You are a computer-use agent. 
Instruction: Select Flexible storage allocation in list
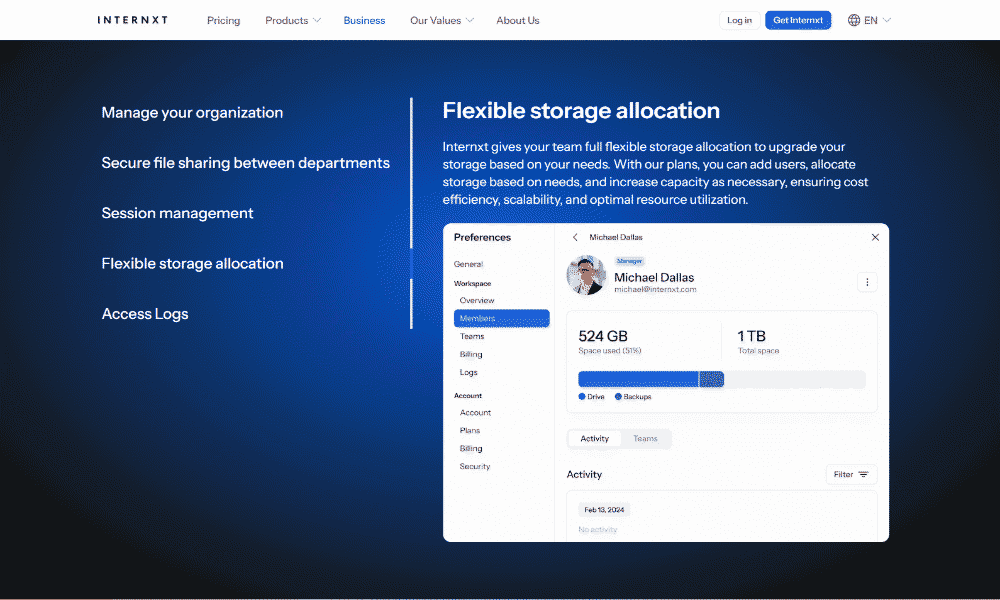(x=192, y=263)
